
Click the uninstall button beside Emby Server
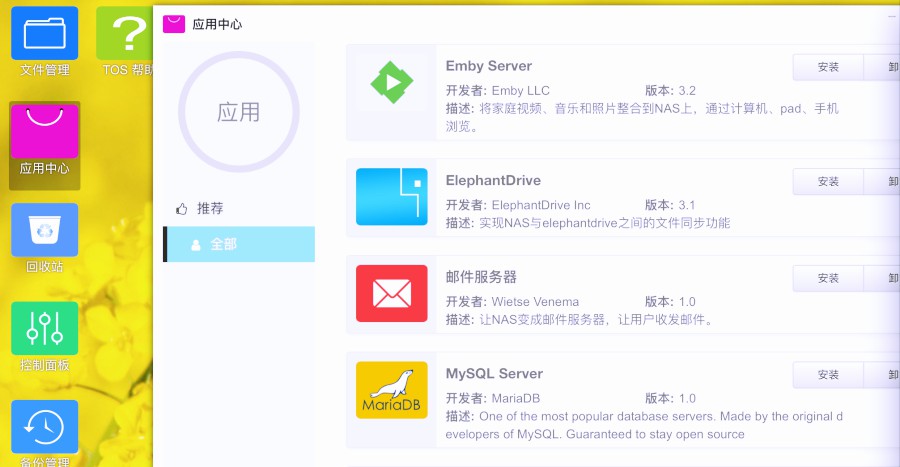(882, 67)
